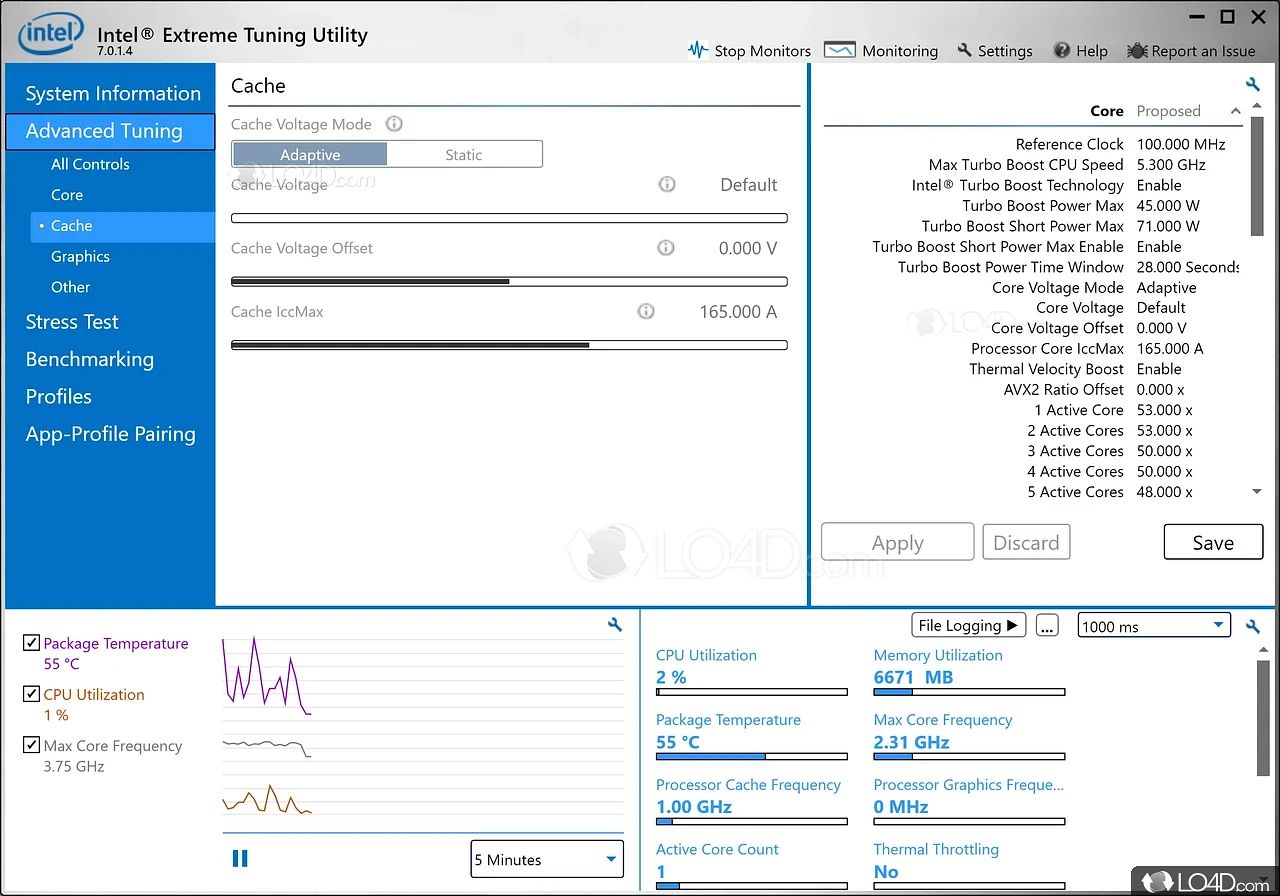This screenshot has height=896, width=1280.
Task: Select Core tuning sub-item
Action: (67, 195)
